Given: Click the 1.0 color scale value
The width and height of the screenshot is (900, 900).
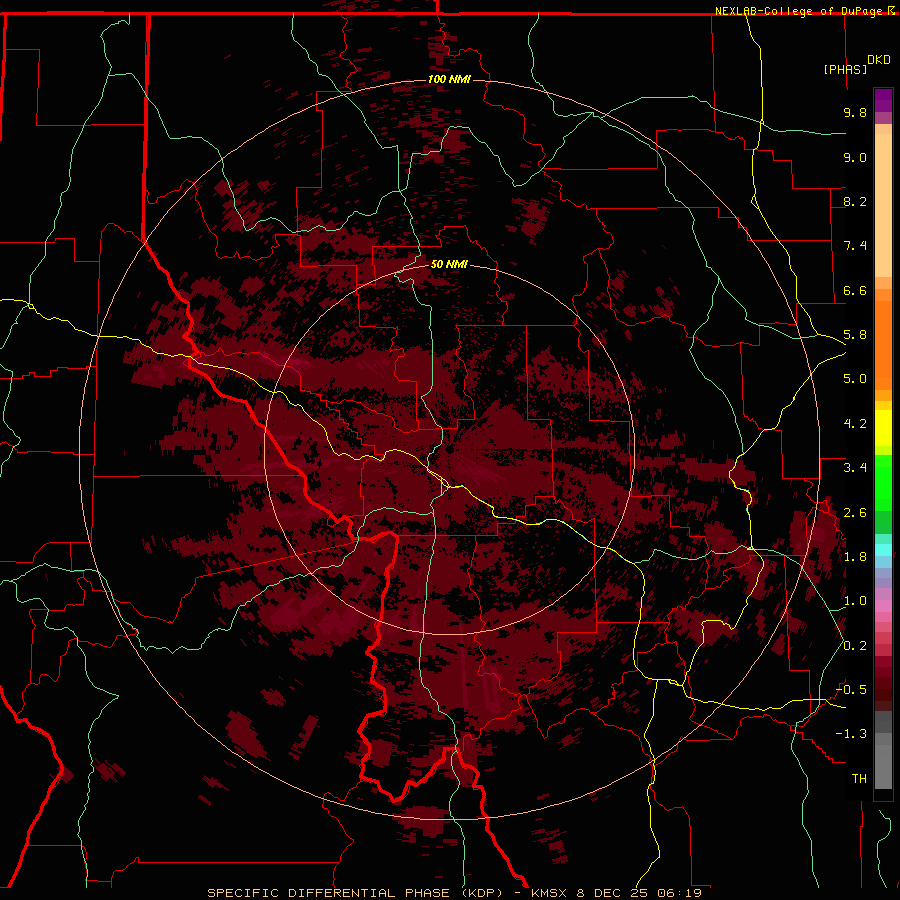Looking at the screenshot, I should (855, 601).
